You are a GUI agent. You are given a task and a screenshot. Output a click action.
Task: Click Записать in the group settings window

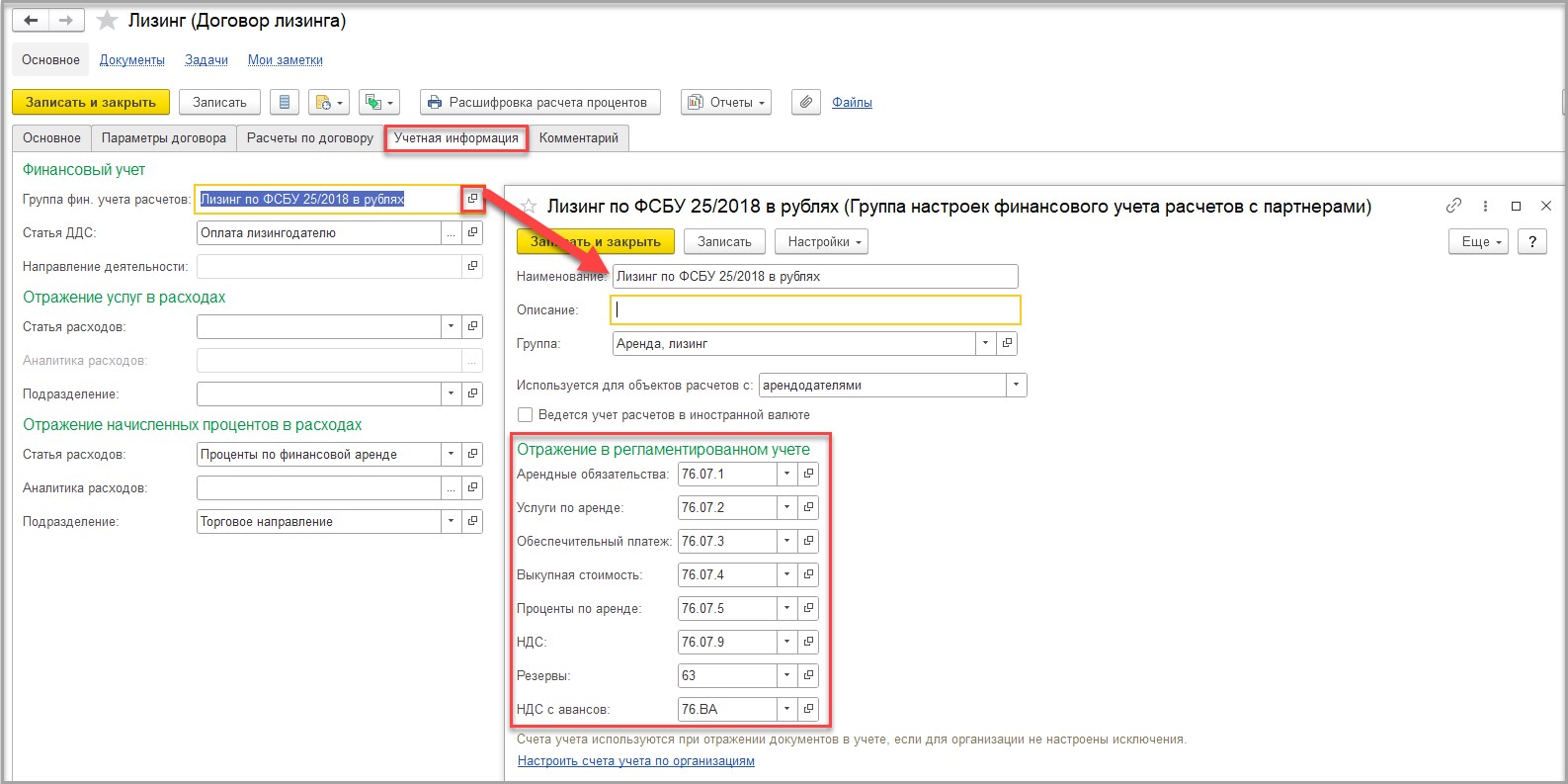pyautogui.click(x=724, y=241)
